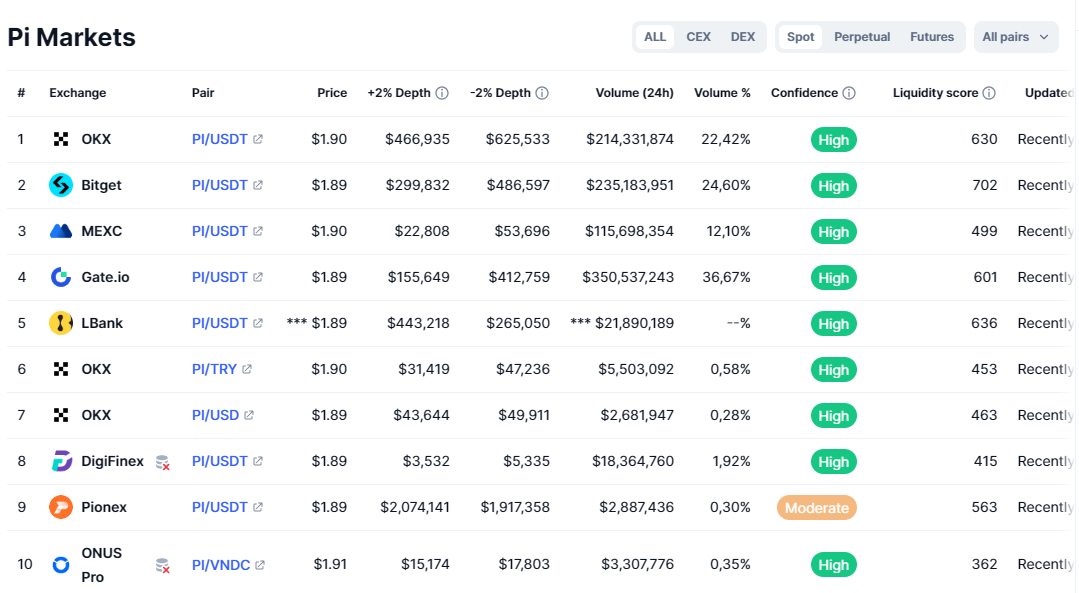Sort table by Volume (24h) column
This screenshot has height=593, width=1079.
coord(634,93)
